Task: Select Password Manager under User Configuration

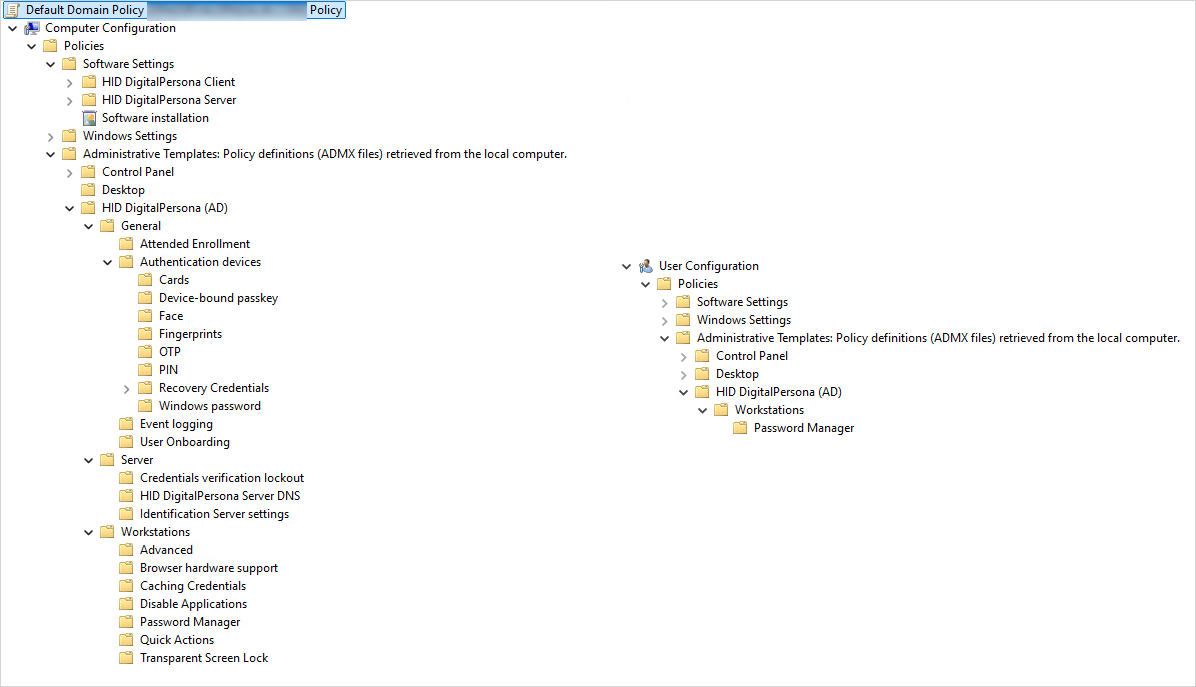Action: pos(803,428)
